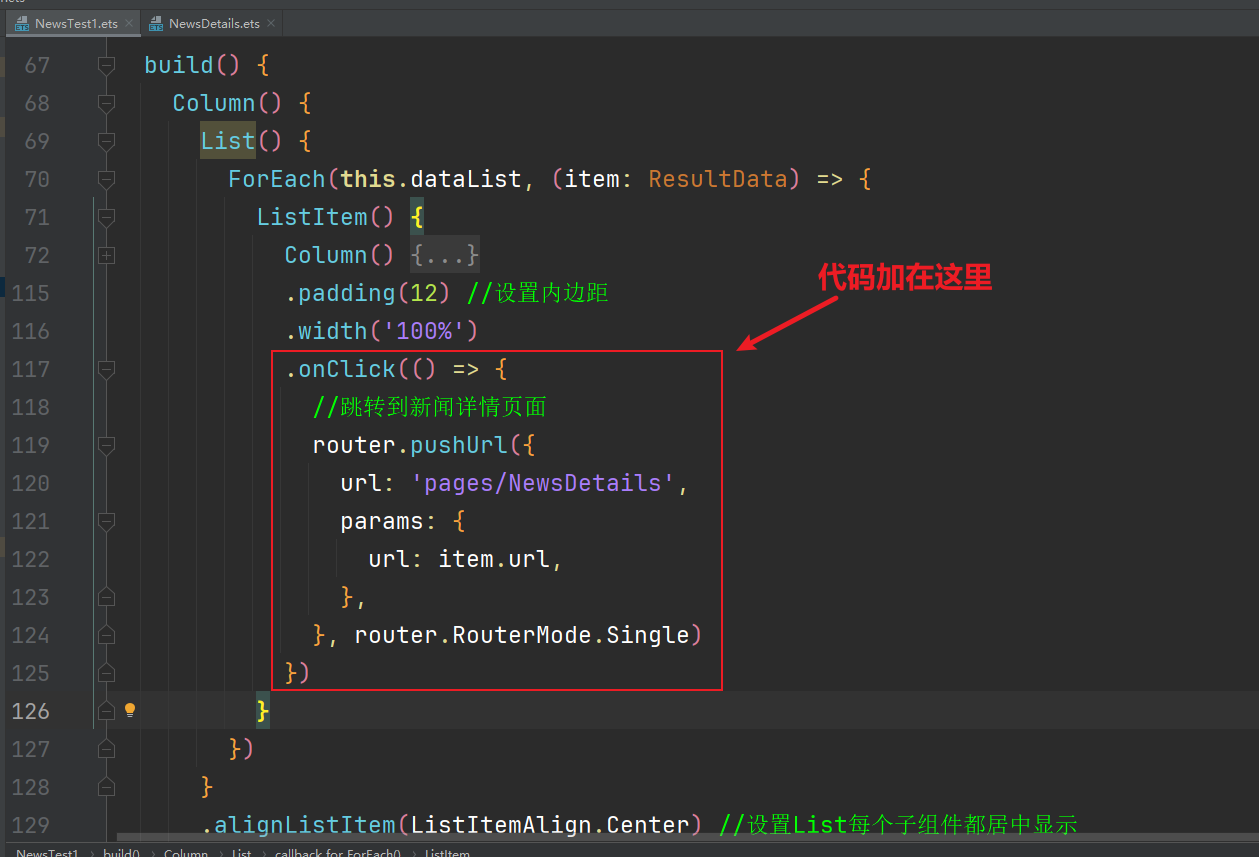
Task: Click 'ListItemAlign.Center' on line 129
Action: point(550,825)
